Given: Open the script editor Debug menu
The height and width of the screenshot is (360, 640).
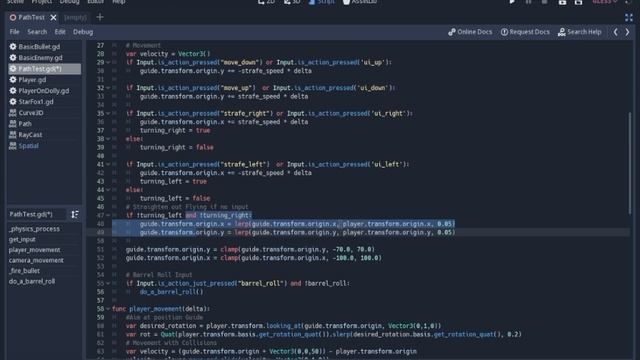Looking at the screenshot, I should pos(83,32).
